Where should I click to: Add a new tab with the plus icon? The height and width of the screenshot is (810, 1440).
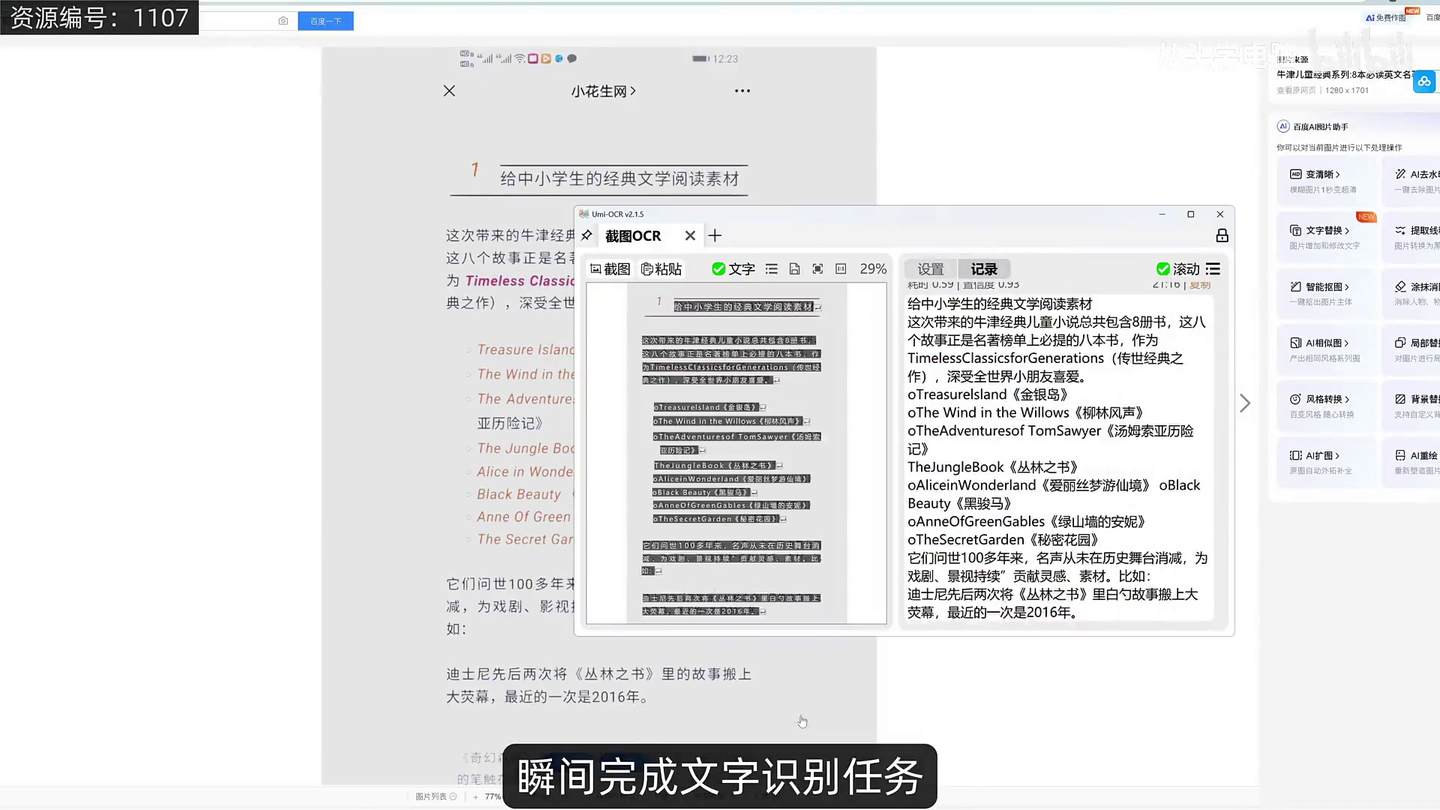[x=715, y=236]
